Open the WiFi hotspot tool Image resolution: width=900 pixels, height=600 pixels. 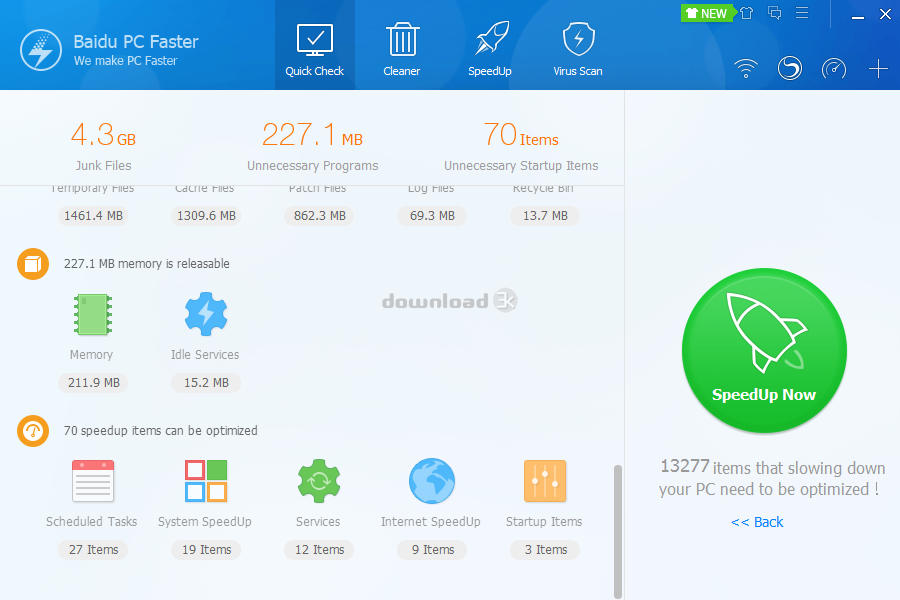[x=746, y=68]
